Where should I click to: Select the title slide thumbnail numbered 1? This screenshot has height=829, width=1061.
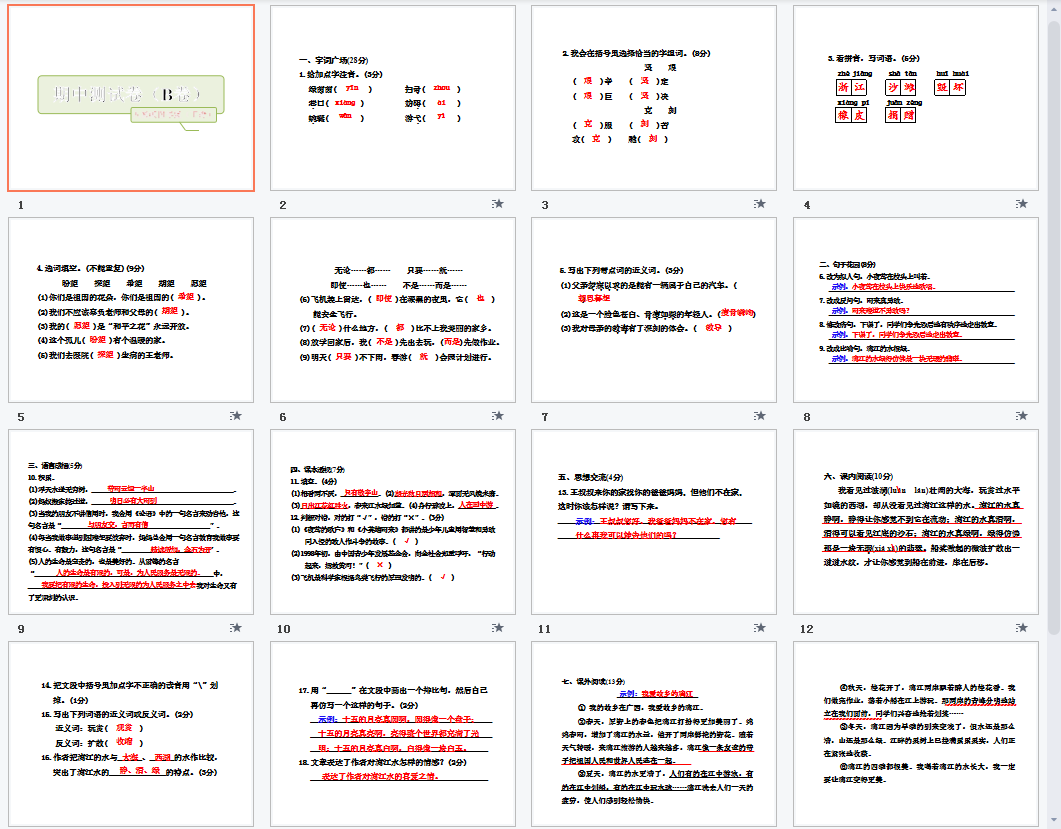pyautogui.click(x=131, y=98)
